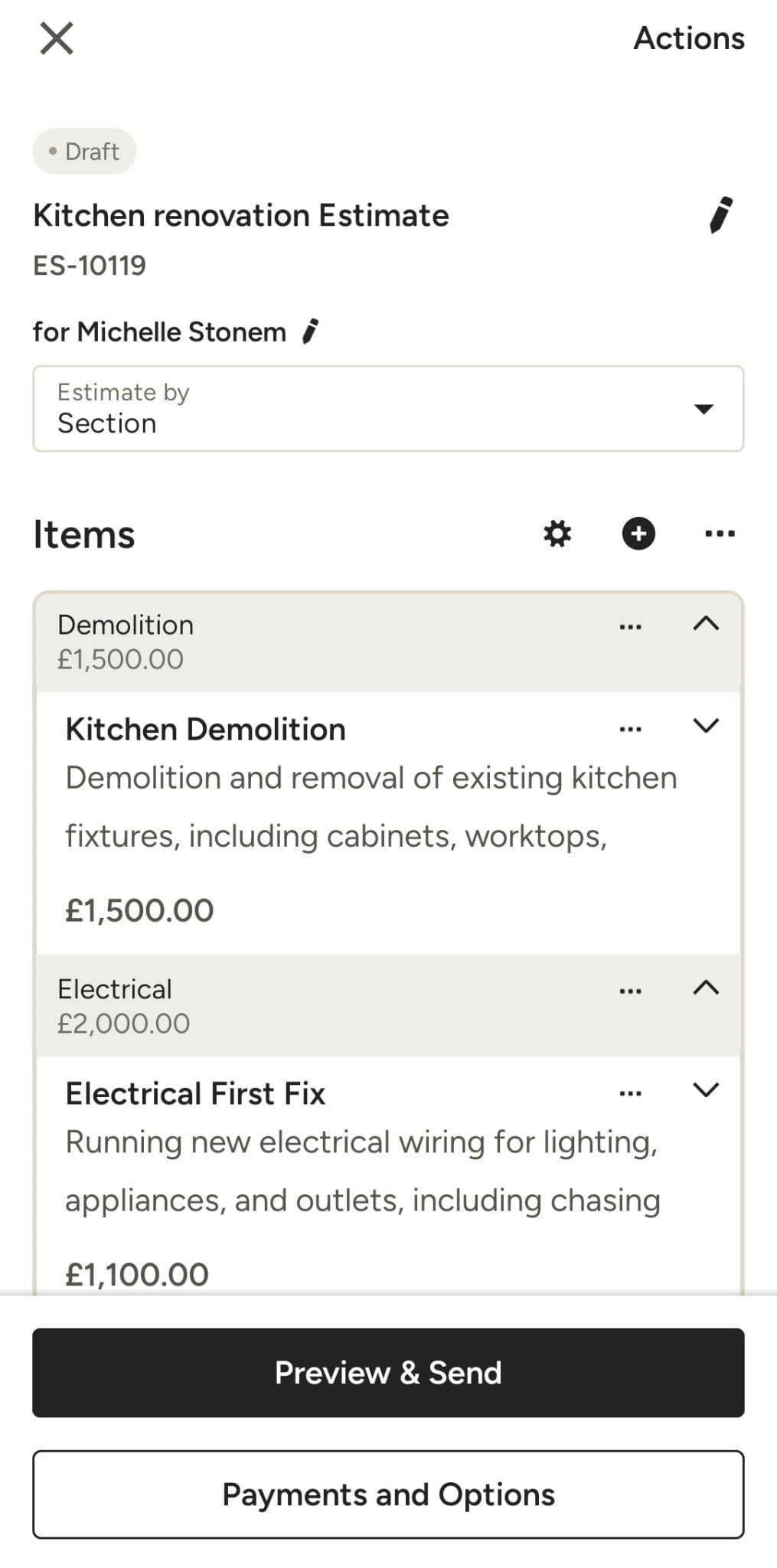Open Payments and Options
This screenshot has width=777, height=1568.
[x=388, y=1494]
